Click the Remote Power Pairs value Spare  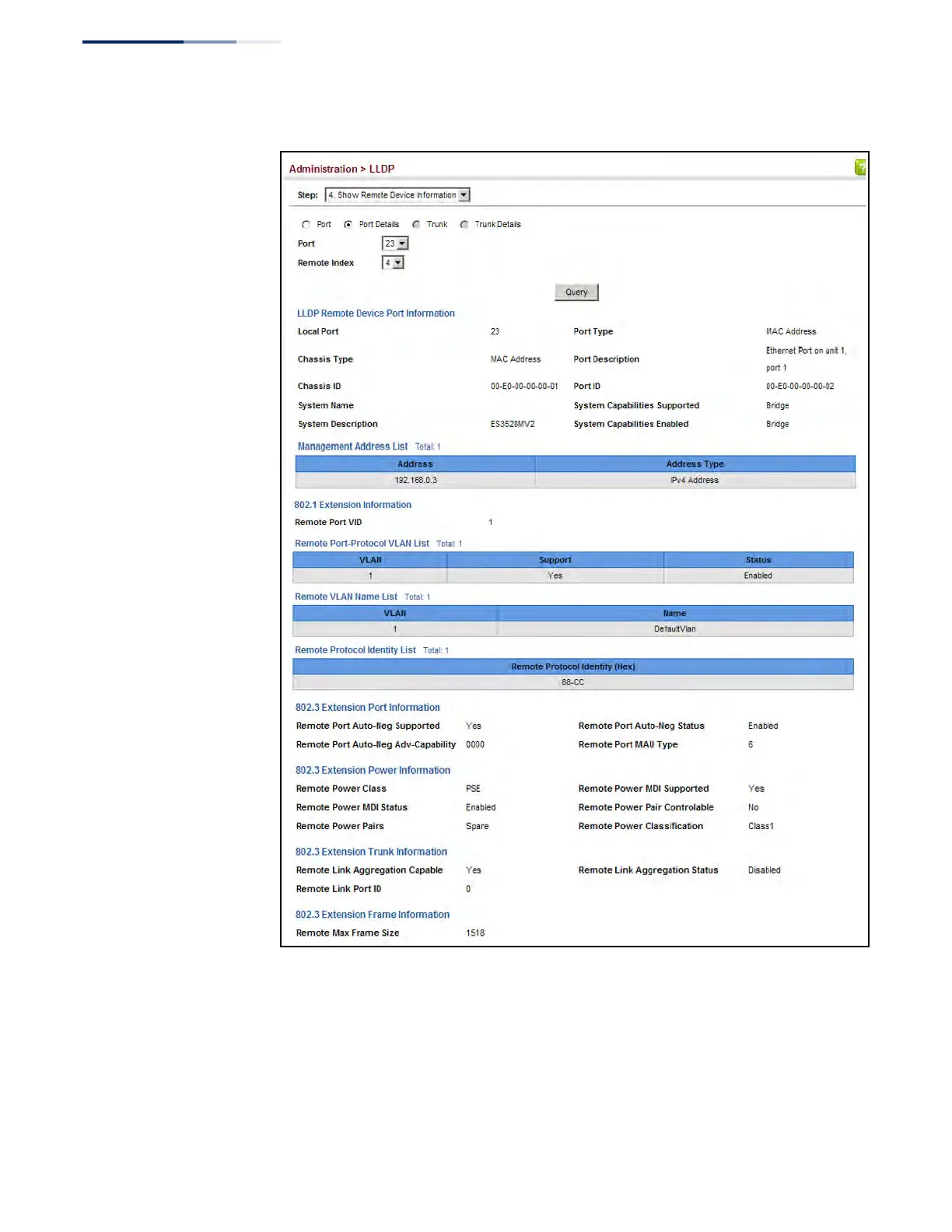pos(478,827)
